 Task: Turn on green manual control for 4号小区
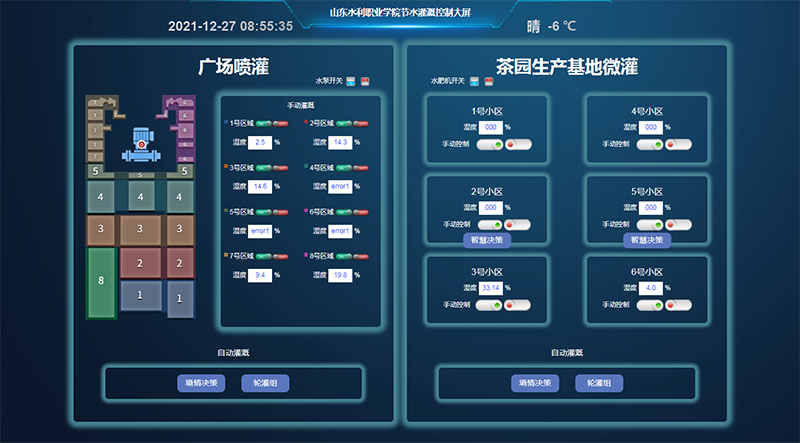click(x=650, y=145)
